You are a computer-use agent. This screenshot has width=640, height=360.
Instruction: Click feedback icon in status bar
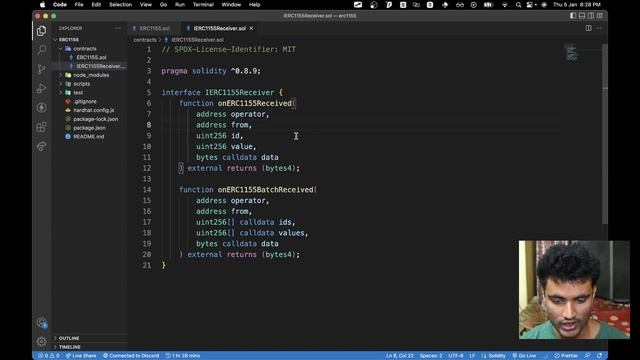[x=587, y=356]
